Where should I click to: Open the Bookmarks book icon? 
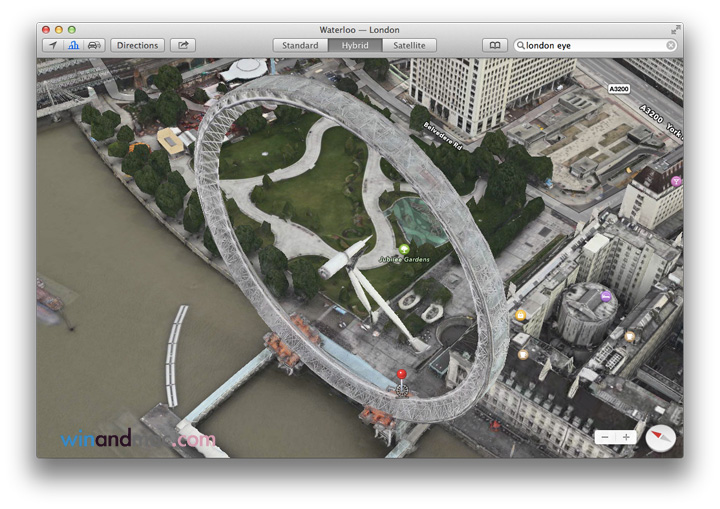click(x=494, y=45)
